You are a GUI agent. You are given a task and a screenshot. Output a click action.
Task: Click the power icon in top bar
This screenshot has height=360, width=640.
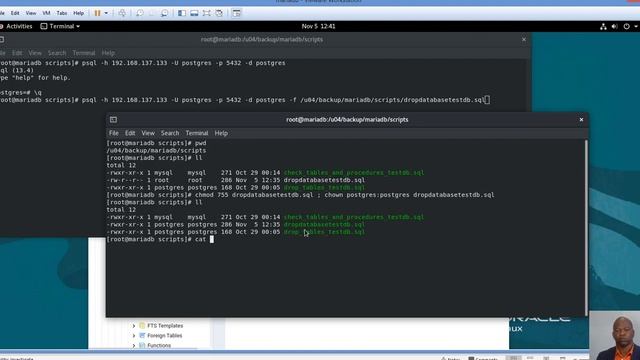pyautogui.click(x=627, y=27)
